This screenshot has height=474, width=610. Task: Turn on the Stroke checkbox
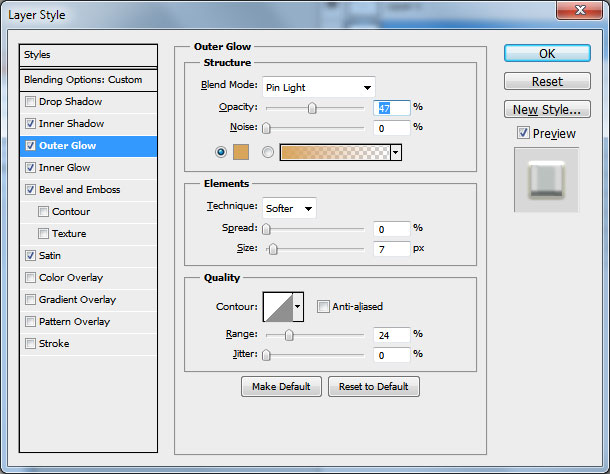(x=30, y=344)
